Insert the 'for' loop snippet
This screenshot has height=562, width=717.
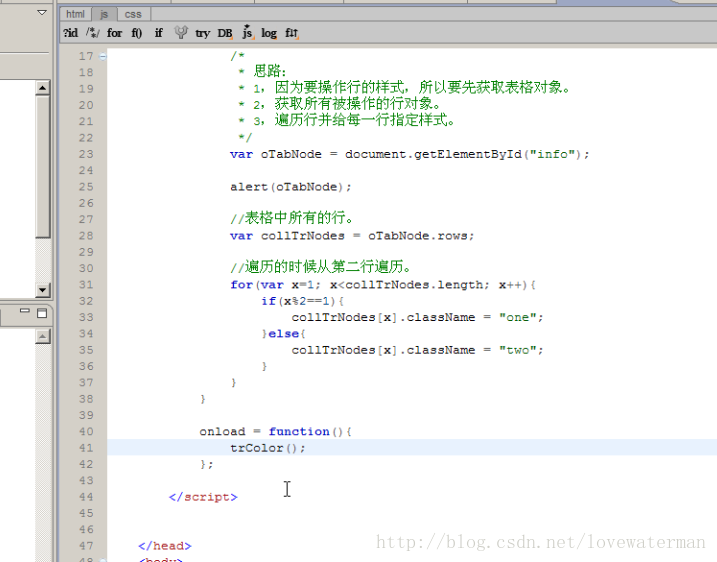pos(114,33)
